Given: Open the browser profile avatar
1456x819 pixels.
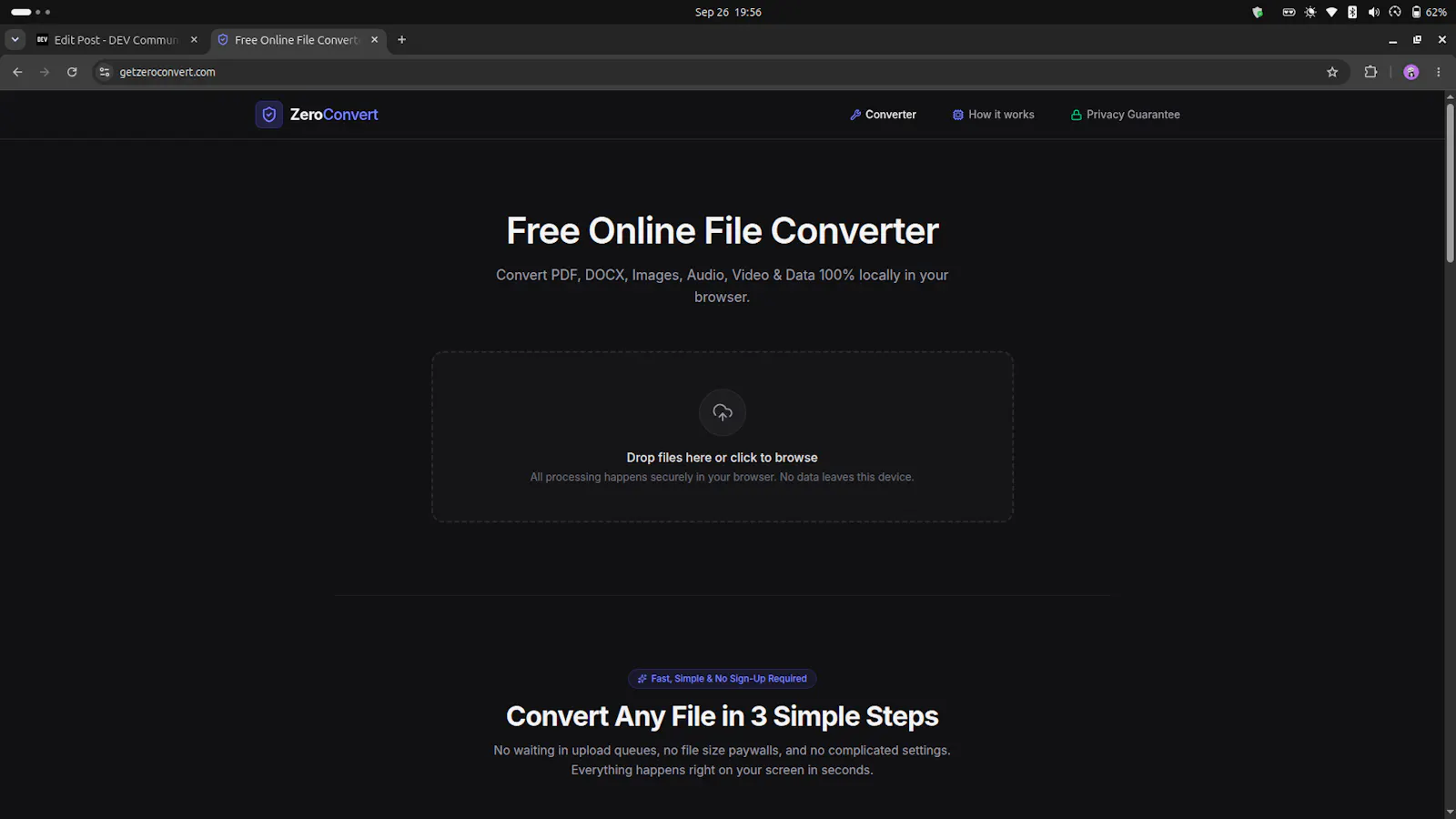Looking at the screenshot, I should (x=1411, y=72).
